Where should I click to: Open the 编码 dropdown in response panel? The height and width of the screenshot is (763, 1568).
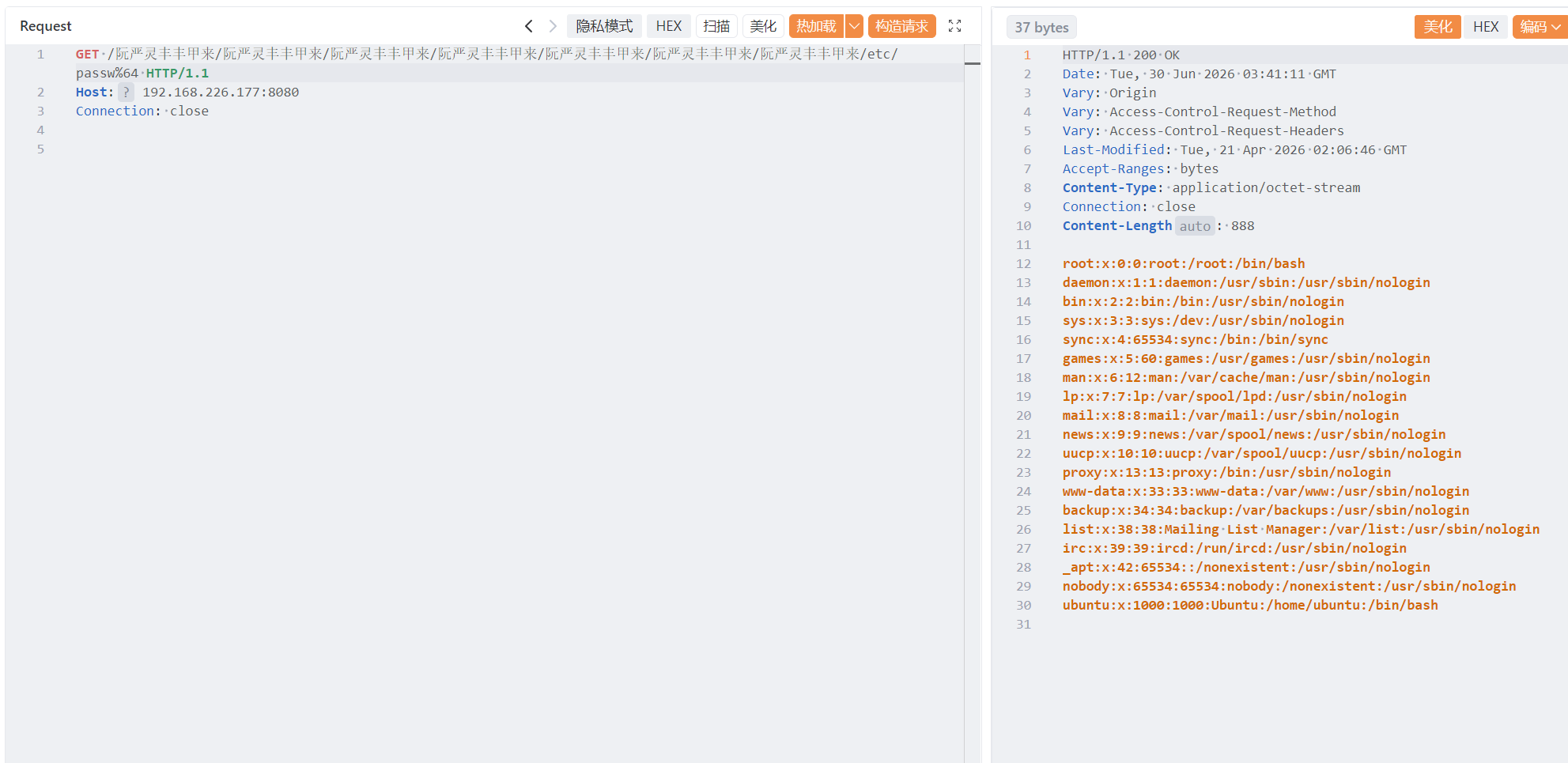coord(1539,27)
